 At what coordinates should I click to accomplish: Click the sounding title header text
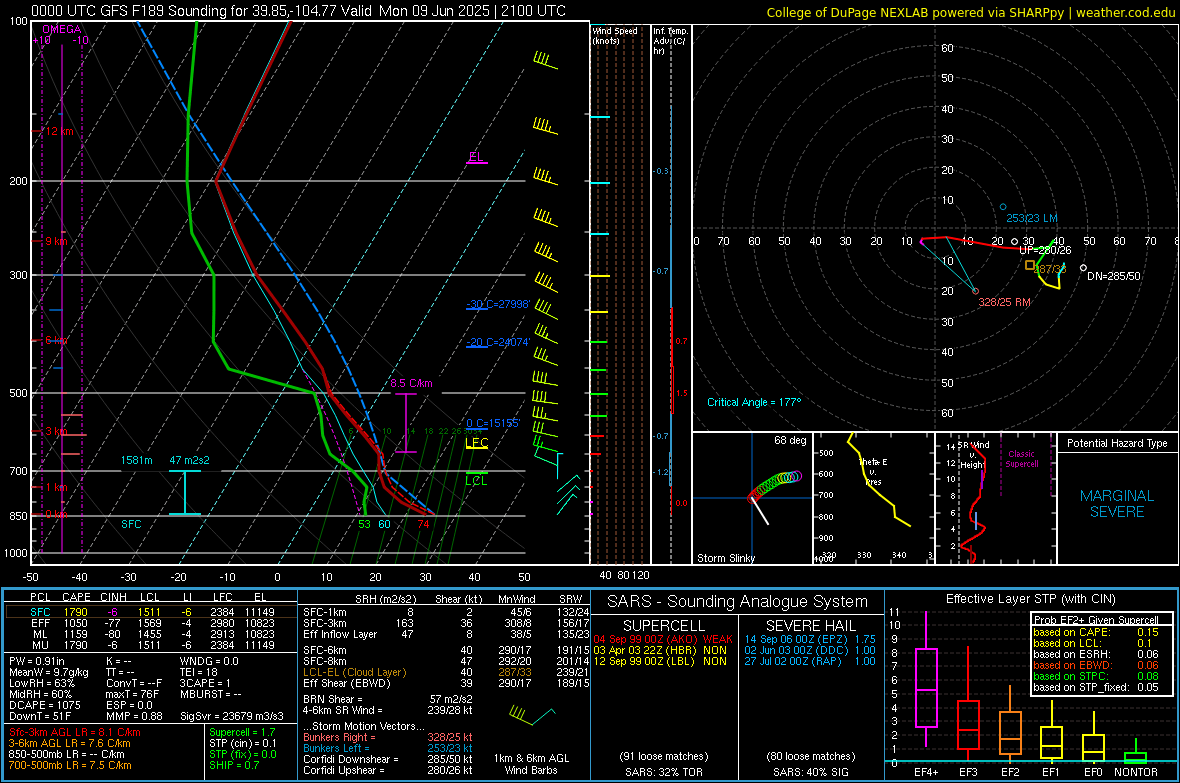click(299, 11)
